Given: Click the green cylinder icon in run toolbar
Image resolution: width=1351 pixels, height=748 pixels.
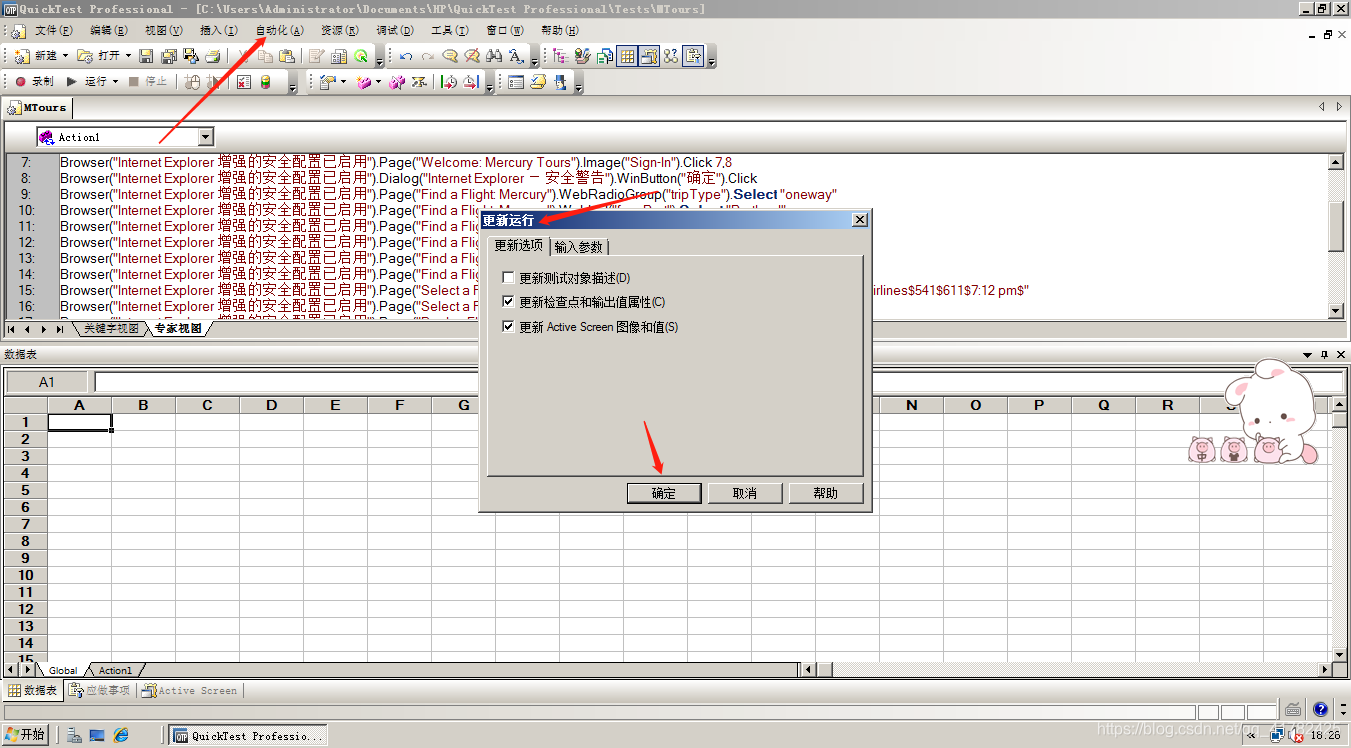Looking at the screenshot, I should (265, 82).
